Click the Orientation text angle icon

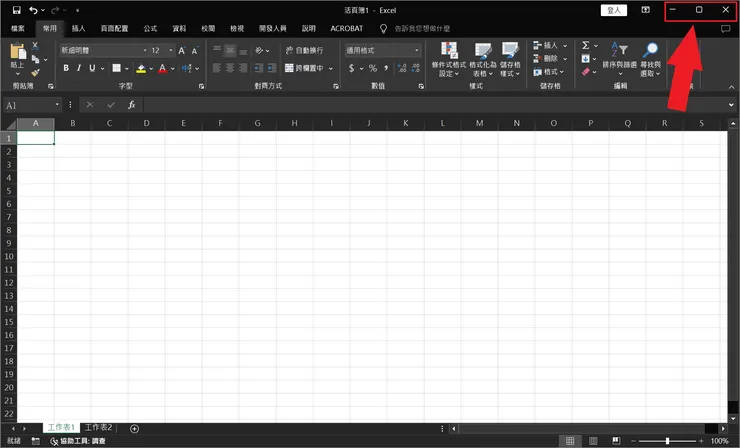pyautogui.click(x=259, y=50)
